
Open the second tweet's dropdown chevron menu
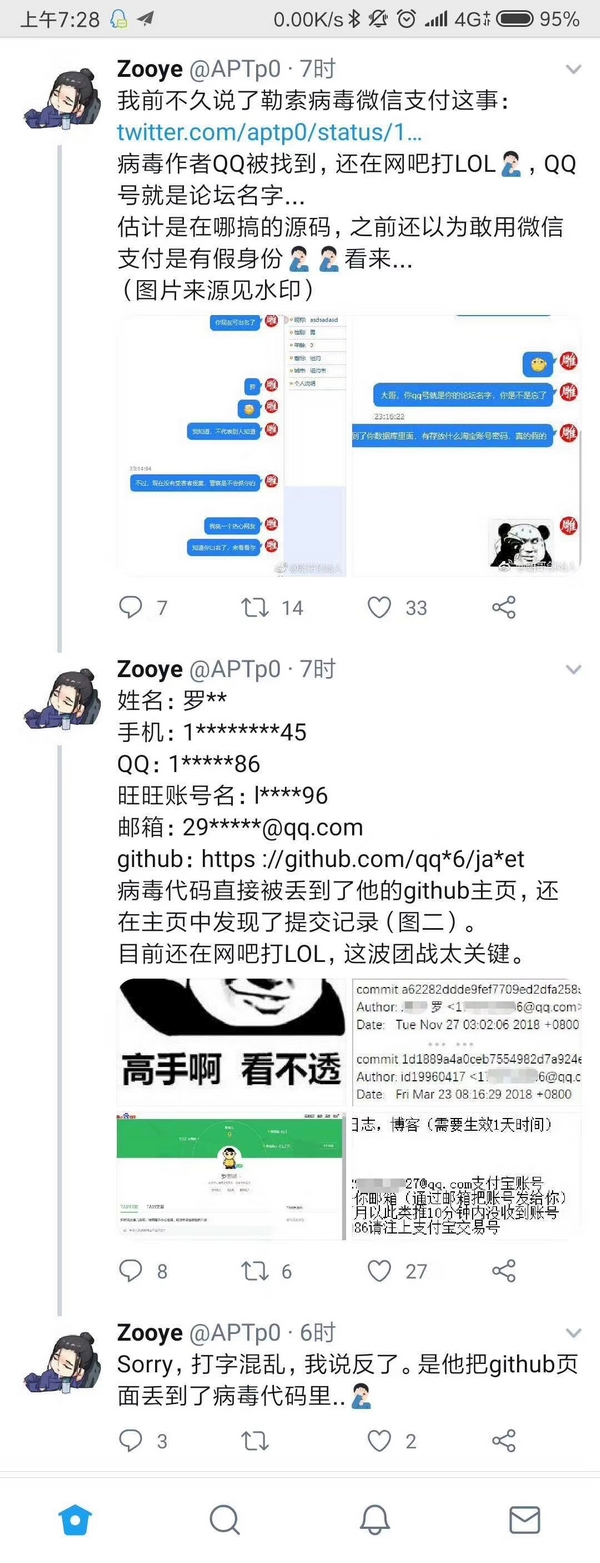click(573, 670)
